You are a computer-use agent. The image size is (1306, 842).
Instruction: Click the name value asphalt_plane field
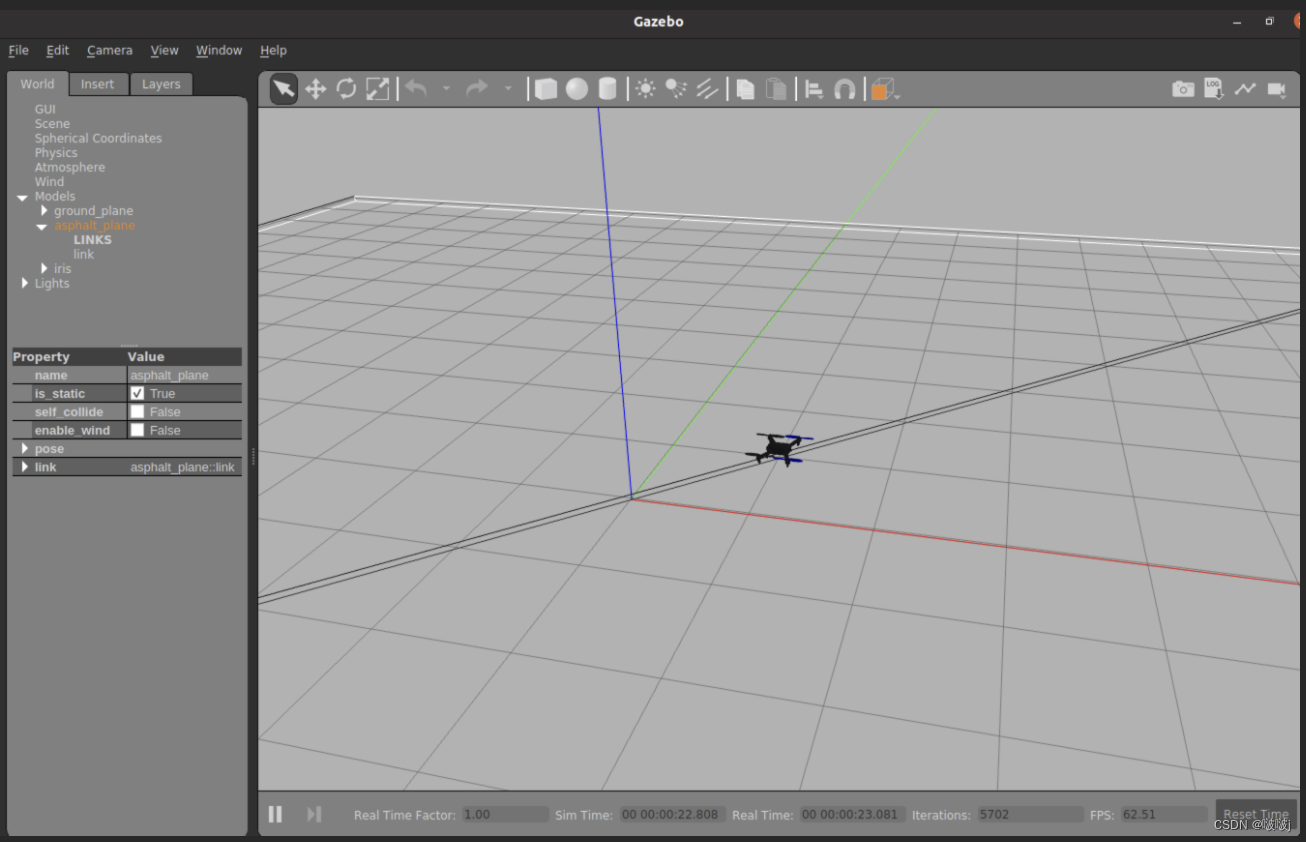coord(185,375)
